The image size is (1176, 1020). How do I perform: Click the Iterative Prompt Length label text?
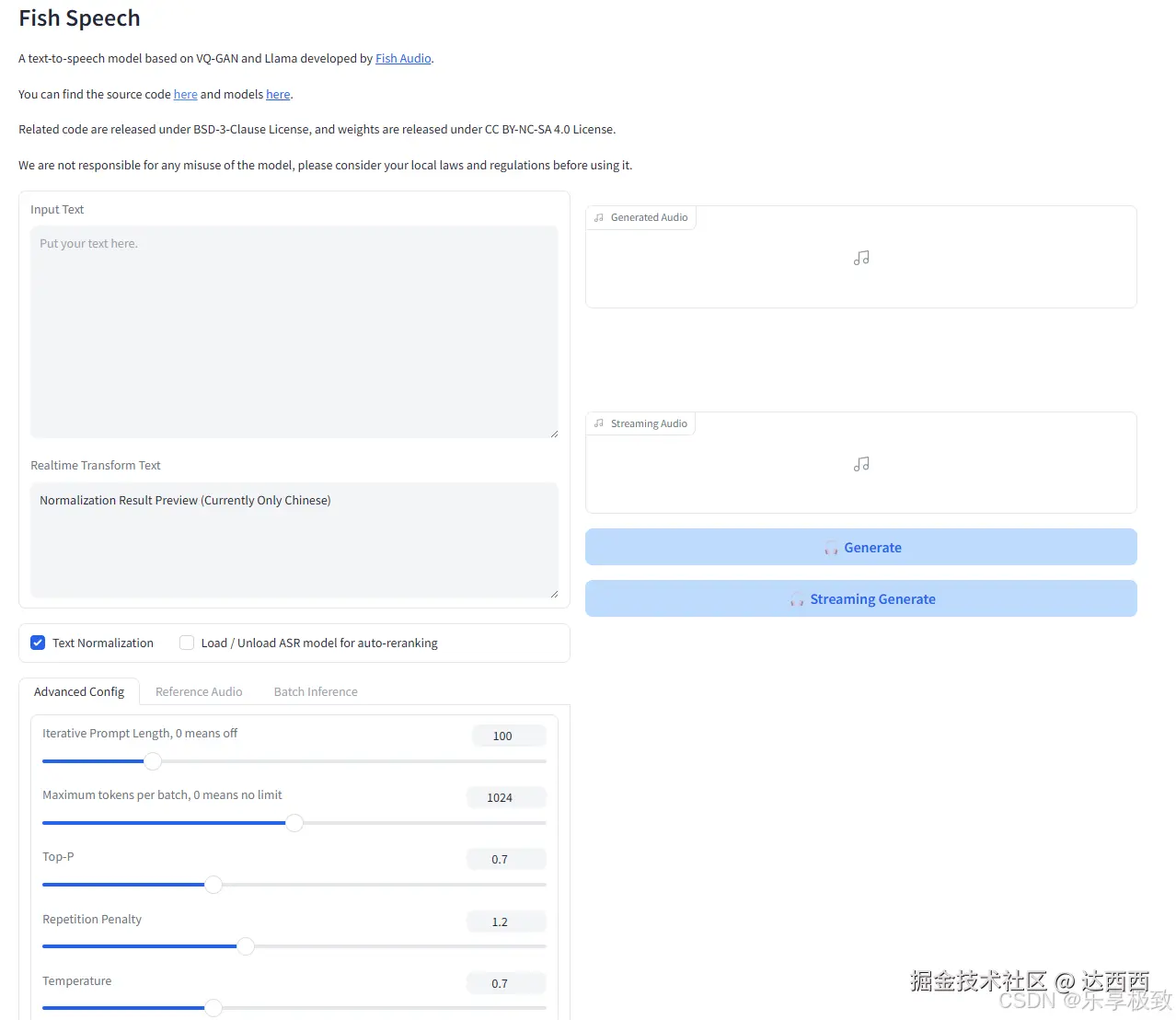pyautogui.click(x=140, y=734)
